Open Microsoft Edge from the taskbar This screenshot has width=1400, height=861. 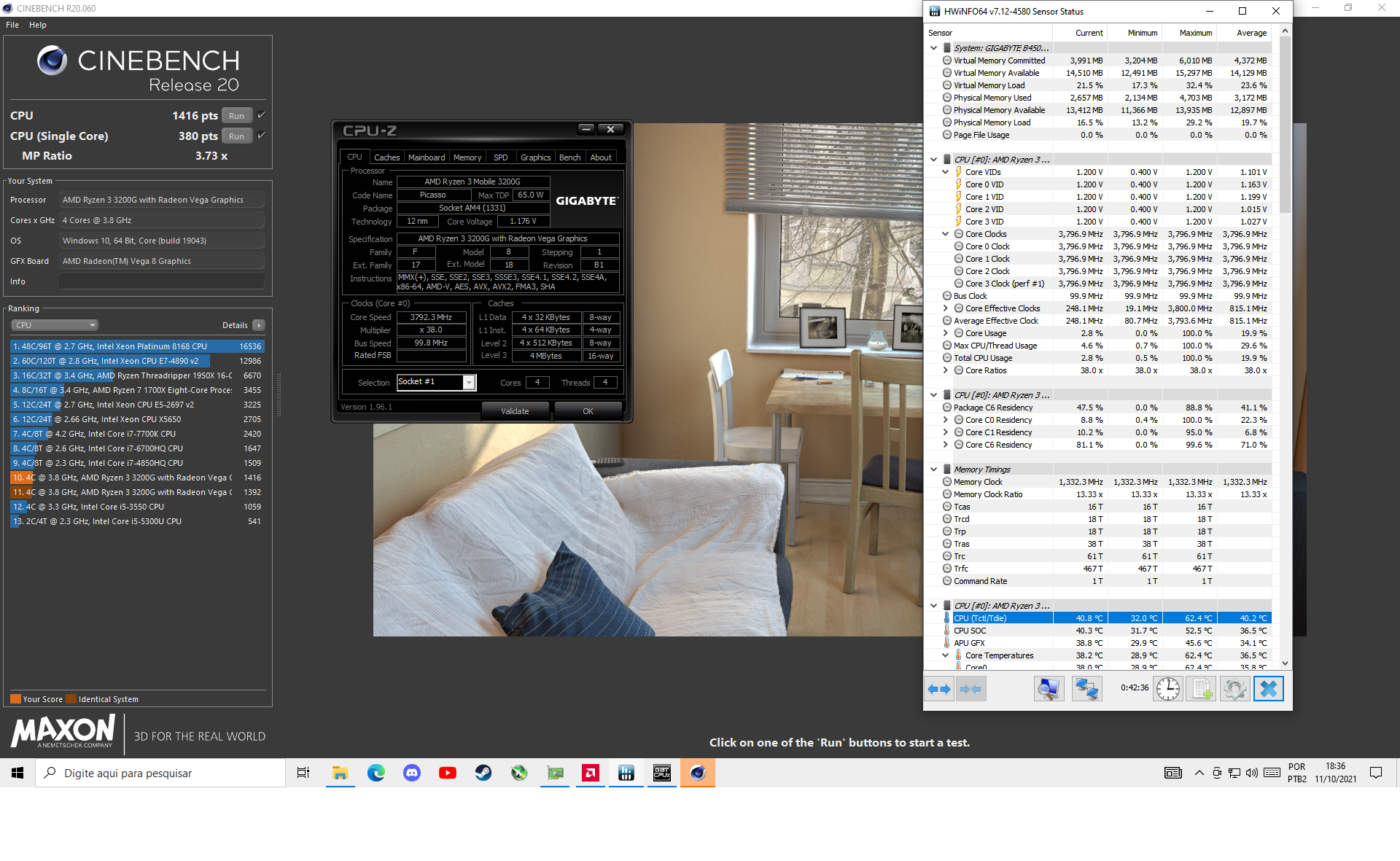click(x=376, y=773)
